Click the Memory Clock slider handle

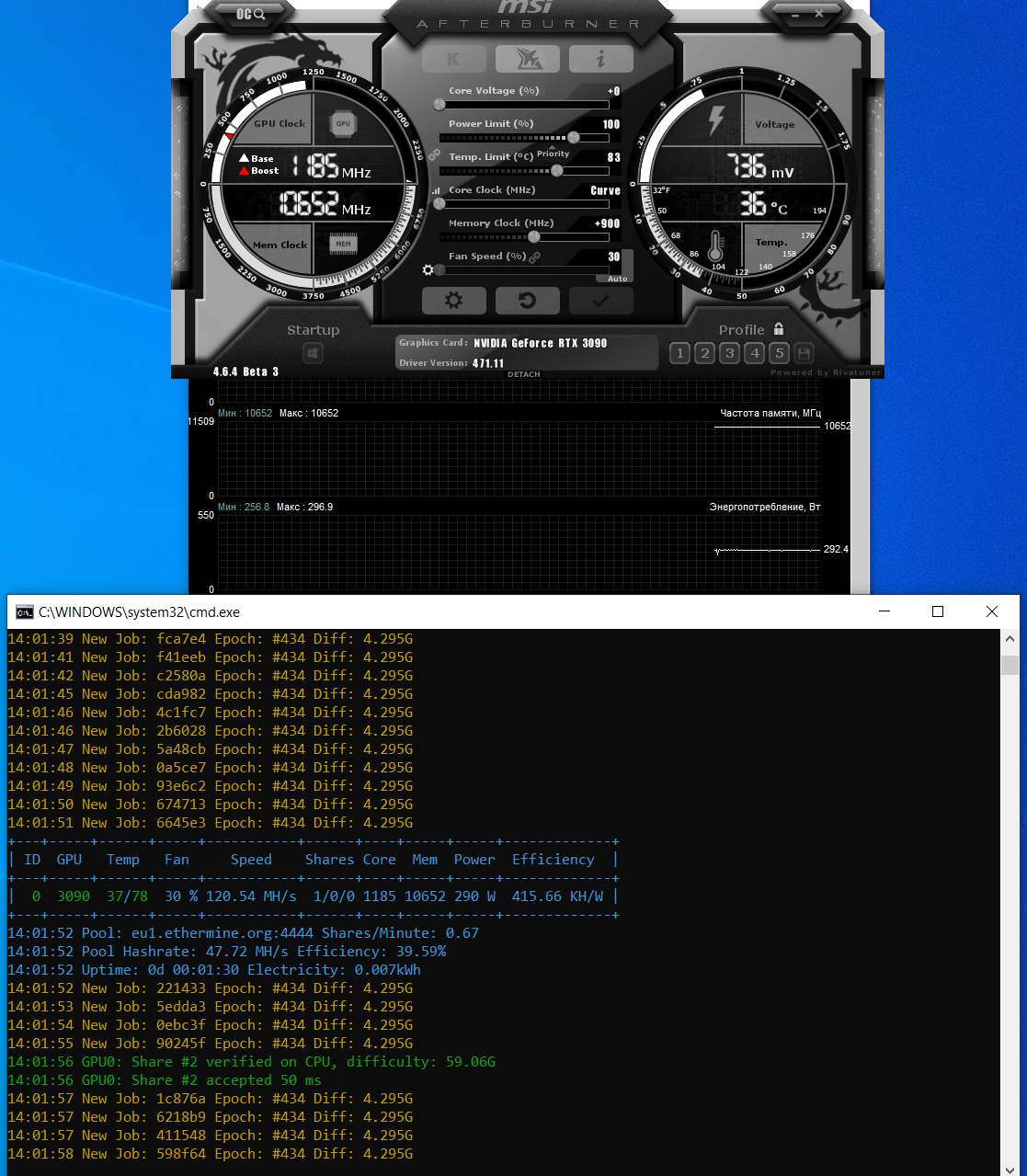click(534, 236)
